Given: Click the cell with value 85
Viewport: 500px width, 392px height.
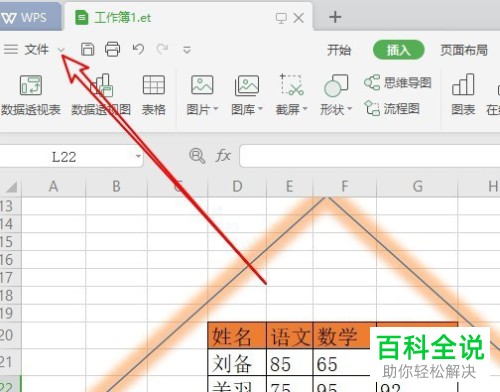Looking at the screenshot, I should click(290, 362).
